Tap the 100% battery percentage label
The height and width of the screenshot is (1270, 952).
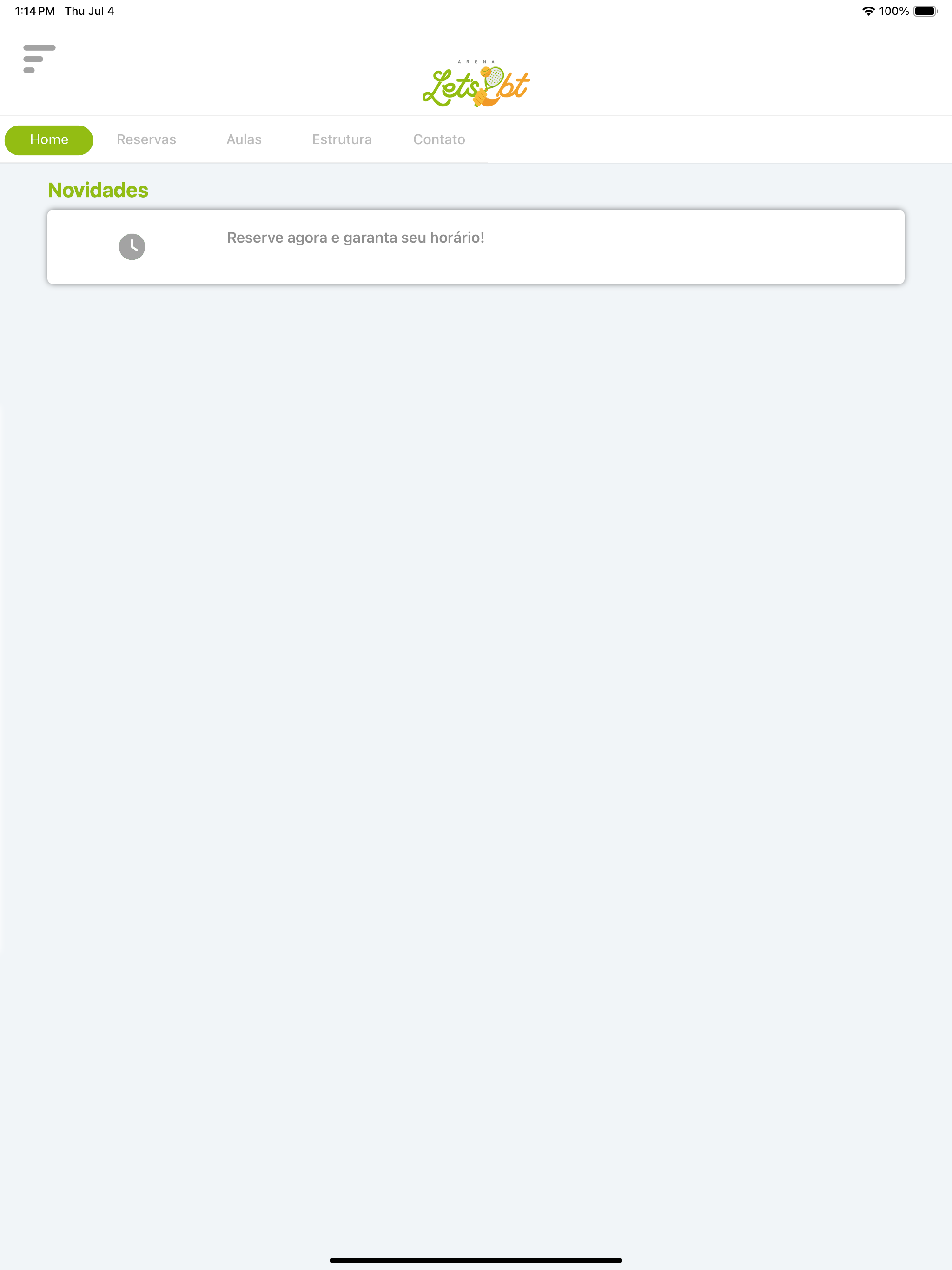(x=894, y=11)
